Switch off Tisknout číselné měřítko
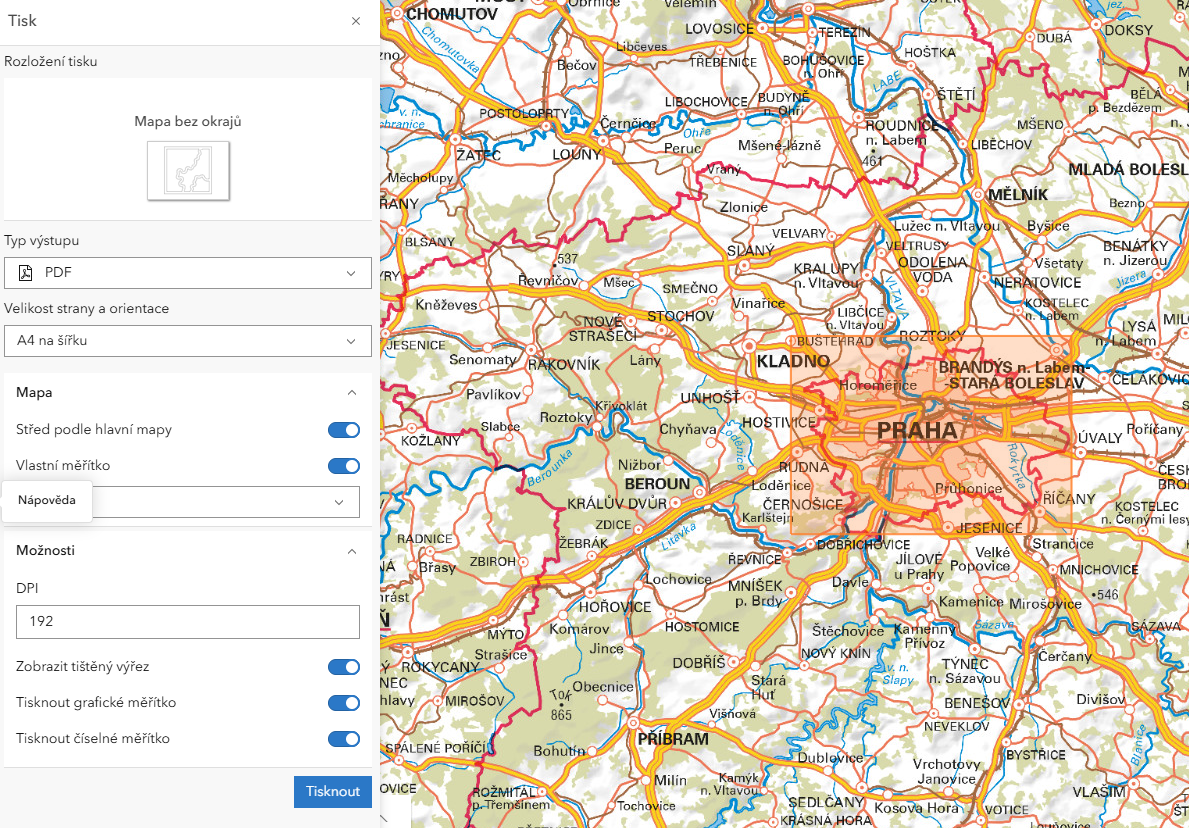This screenshot has width=1189, height=828. [344, 739]
